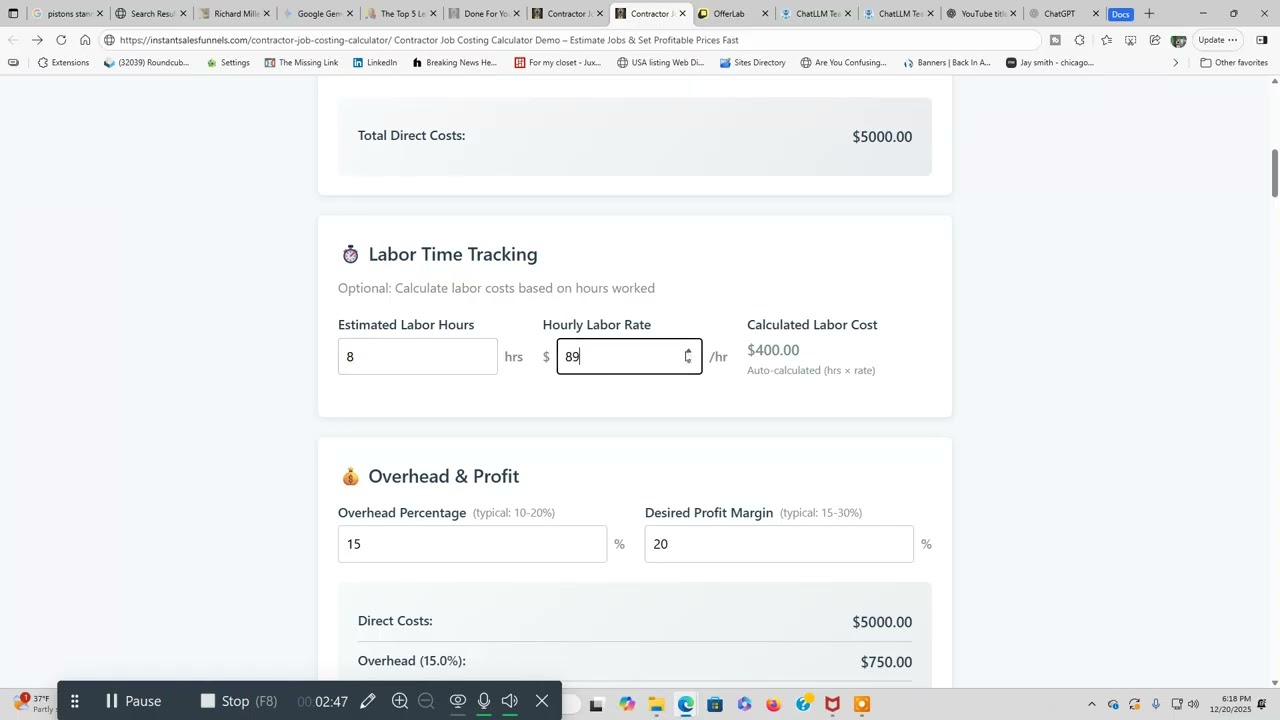Switch to the 'pistons' browser tab

tap(68, 14)
